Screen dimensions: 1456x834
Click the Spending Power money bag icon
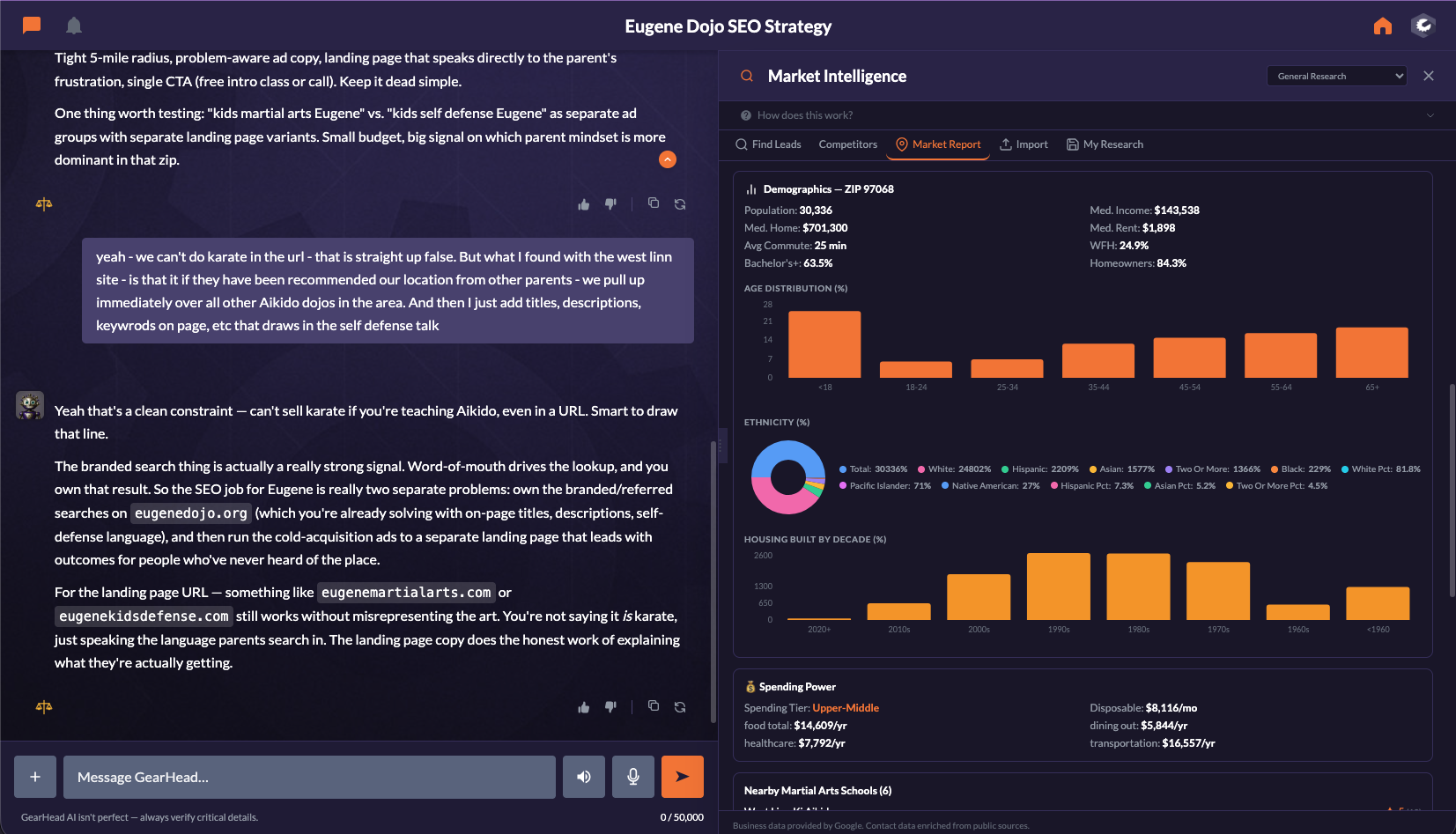point(750,687)
